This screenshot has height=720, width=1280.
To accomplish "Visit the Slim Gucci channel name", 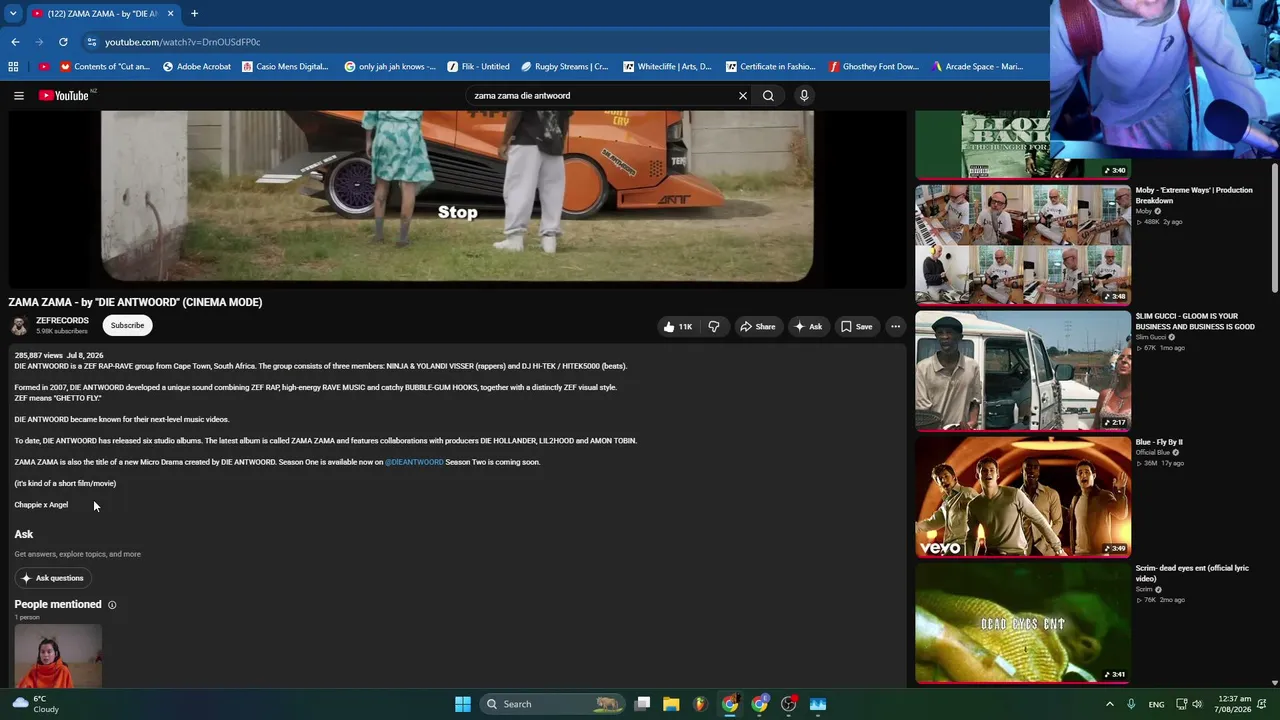I will click(1151, 338).
